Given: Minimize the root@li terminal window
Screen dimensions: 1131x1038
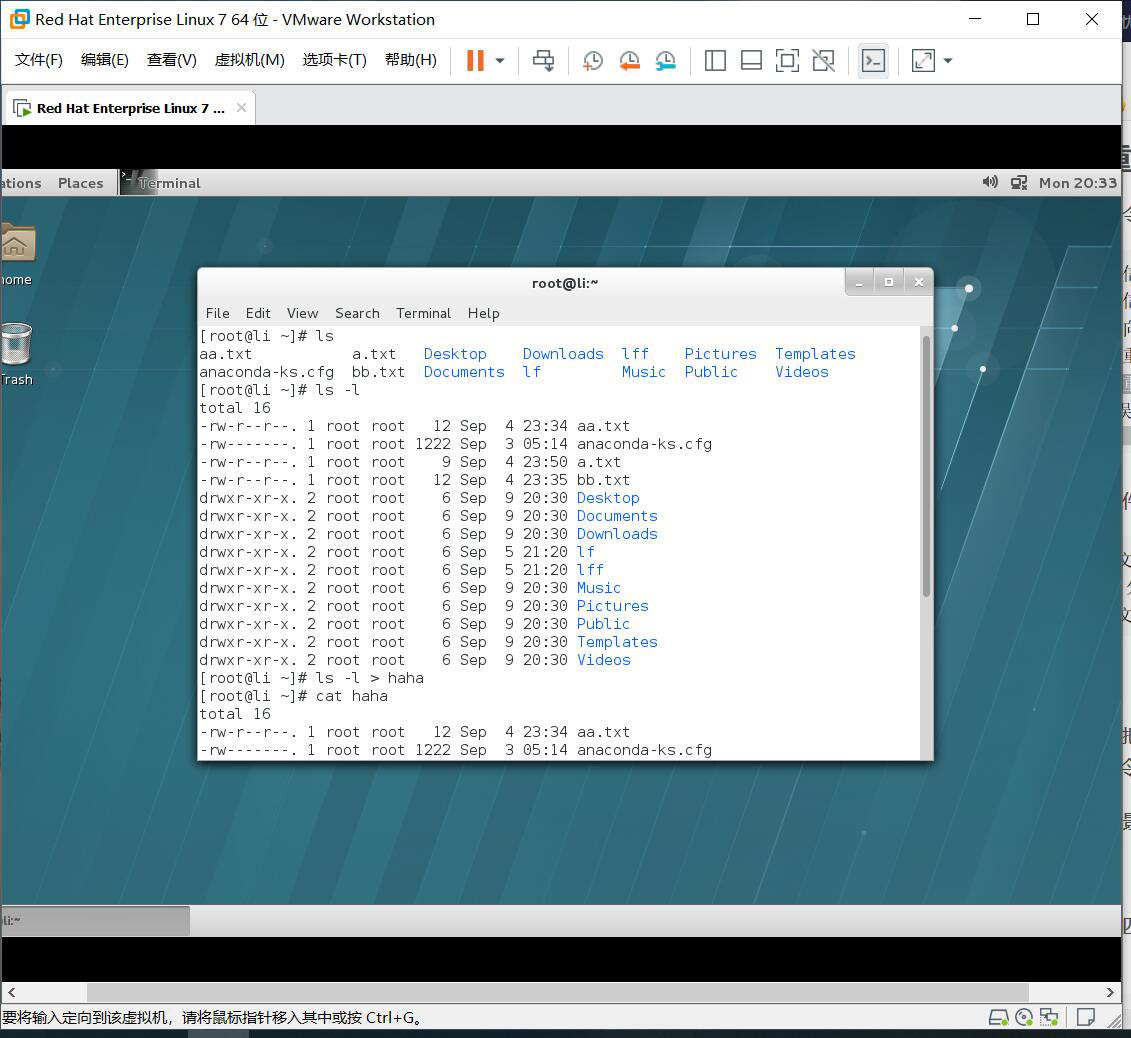Looking at the screenshot, I should [859, 283].
